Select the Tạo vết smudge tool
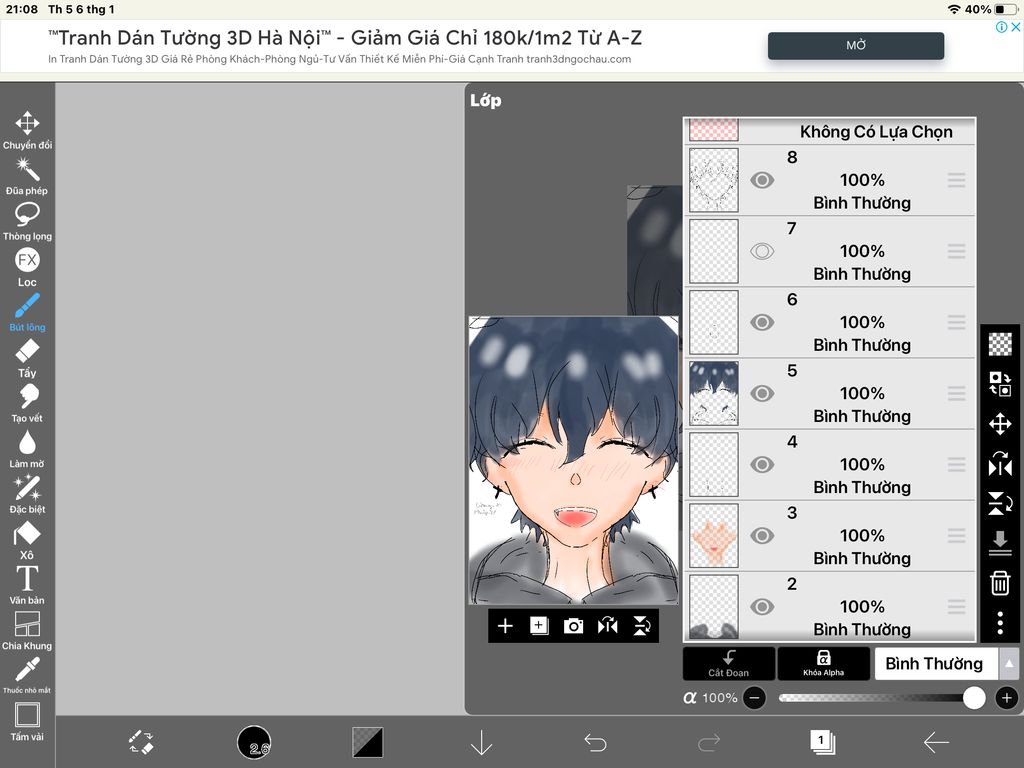Image resolution: width=1024 pixels, height=768 pixels. point(27,404)
